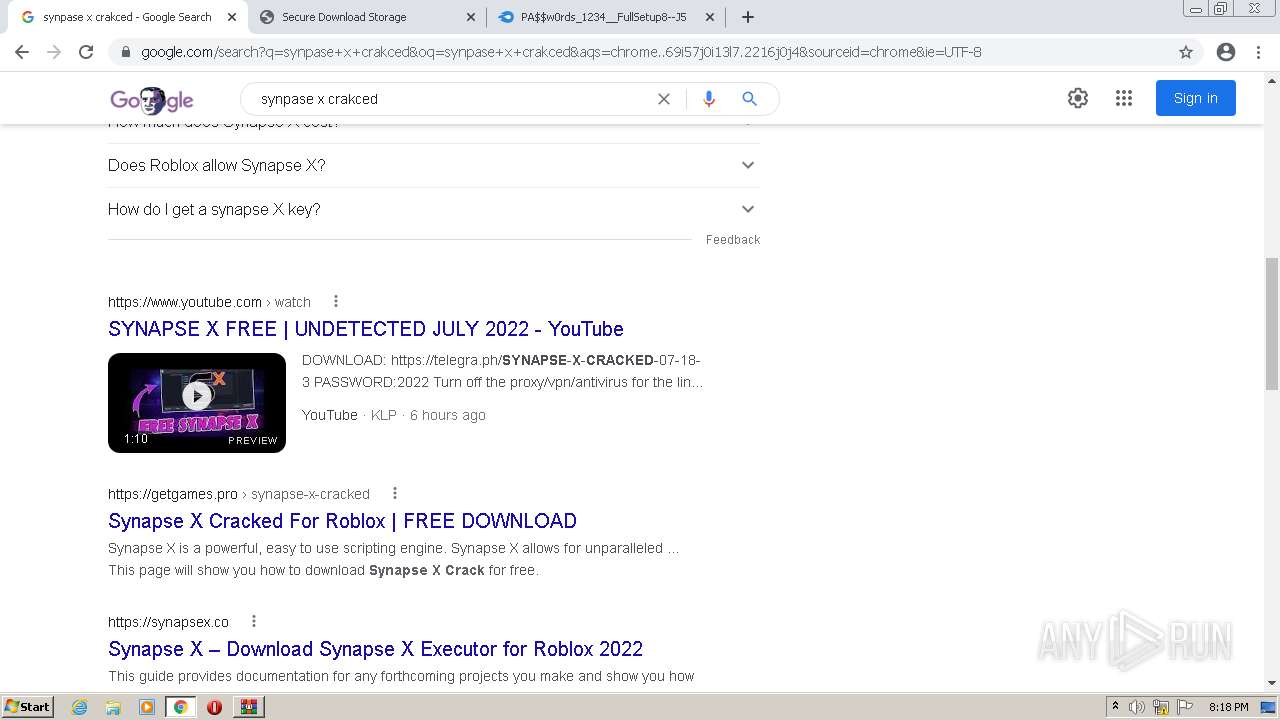
Task: Open 'Synapse X Cracked For Roblox' link
Action: coord(342,521)
